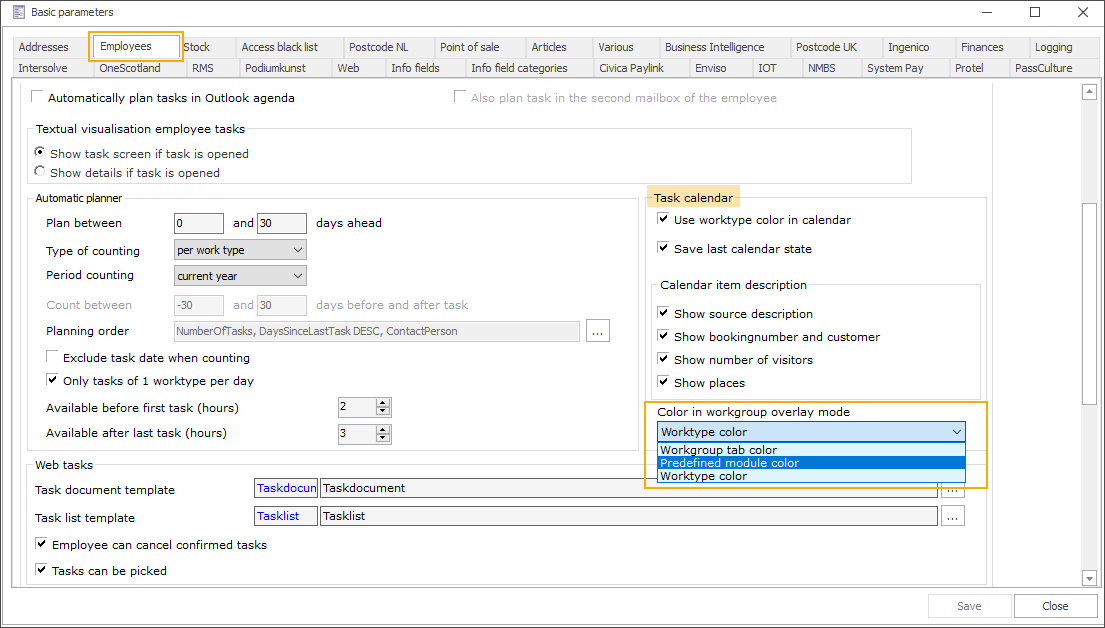The image size is (1105, 628).
Task: Uncheck Show places option
Action: 663,382
